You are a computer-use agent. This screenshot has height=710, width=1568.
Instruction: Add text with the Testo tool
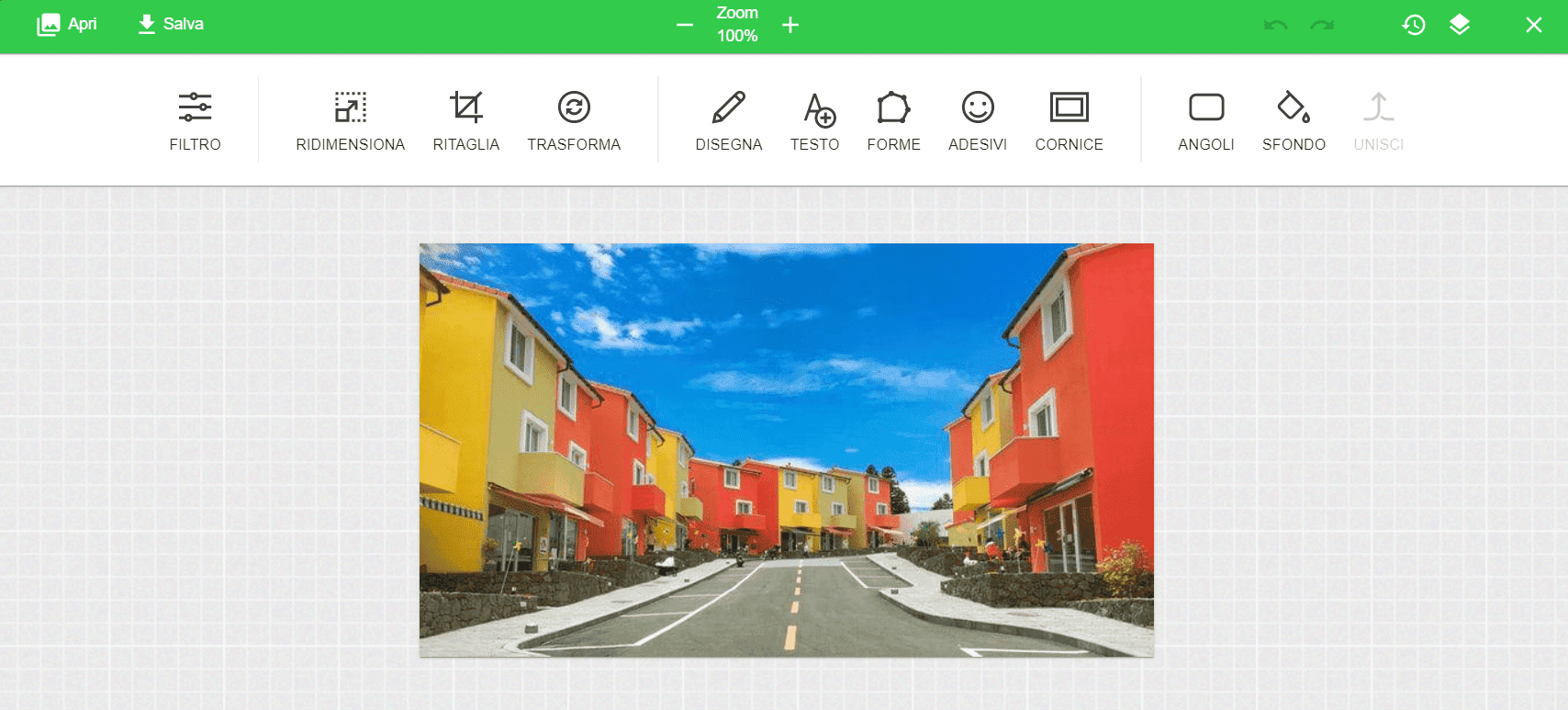(x=814, y=119)
